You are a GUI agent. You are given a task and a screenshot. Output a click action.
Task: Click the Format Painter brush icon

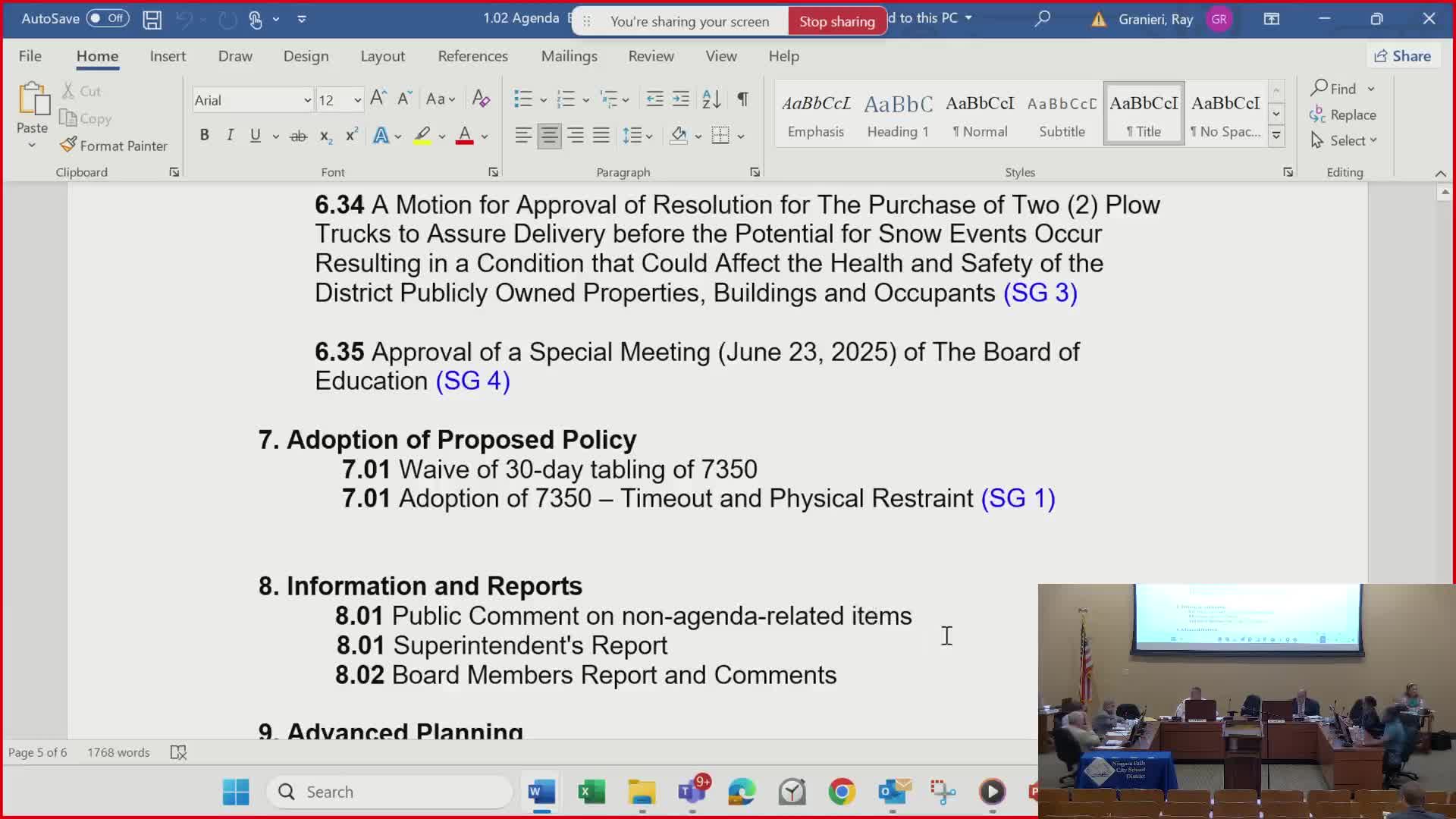pyautogui.click(x=68, y=145)
